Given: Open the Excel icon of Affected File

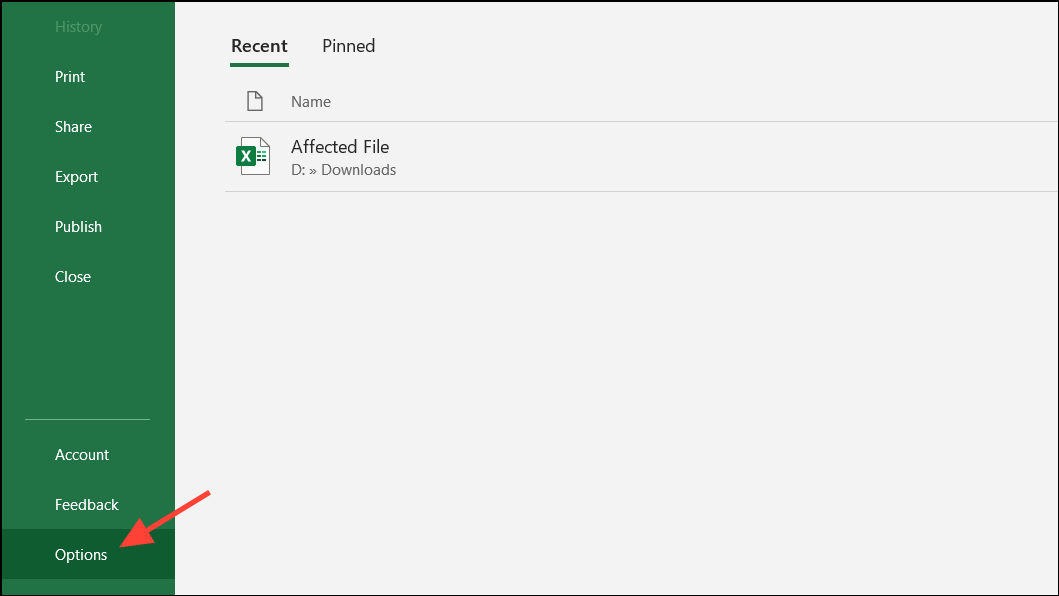Looking at the screenshot, I should pos(253,156).
